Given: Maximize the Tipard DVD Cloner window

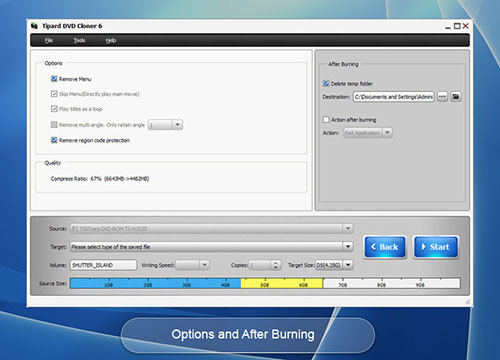Looking at the screenshot, I should point(457,26).
